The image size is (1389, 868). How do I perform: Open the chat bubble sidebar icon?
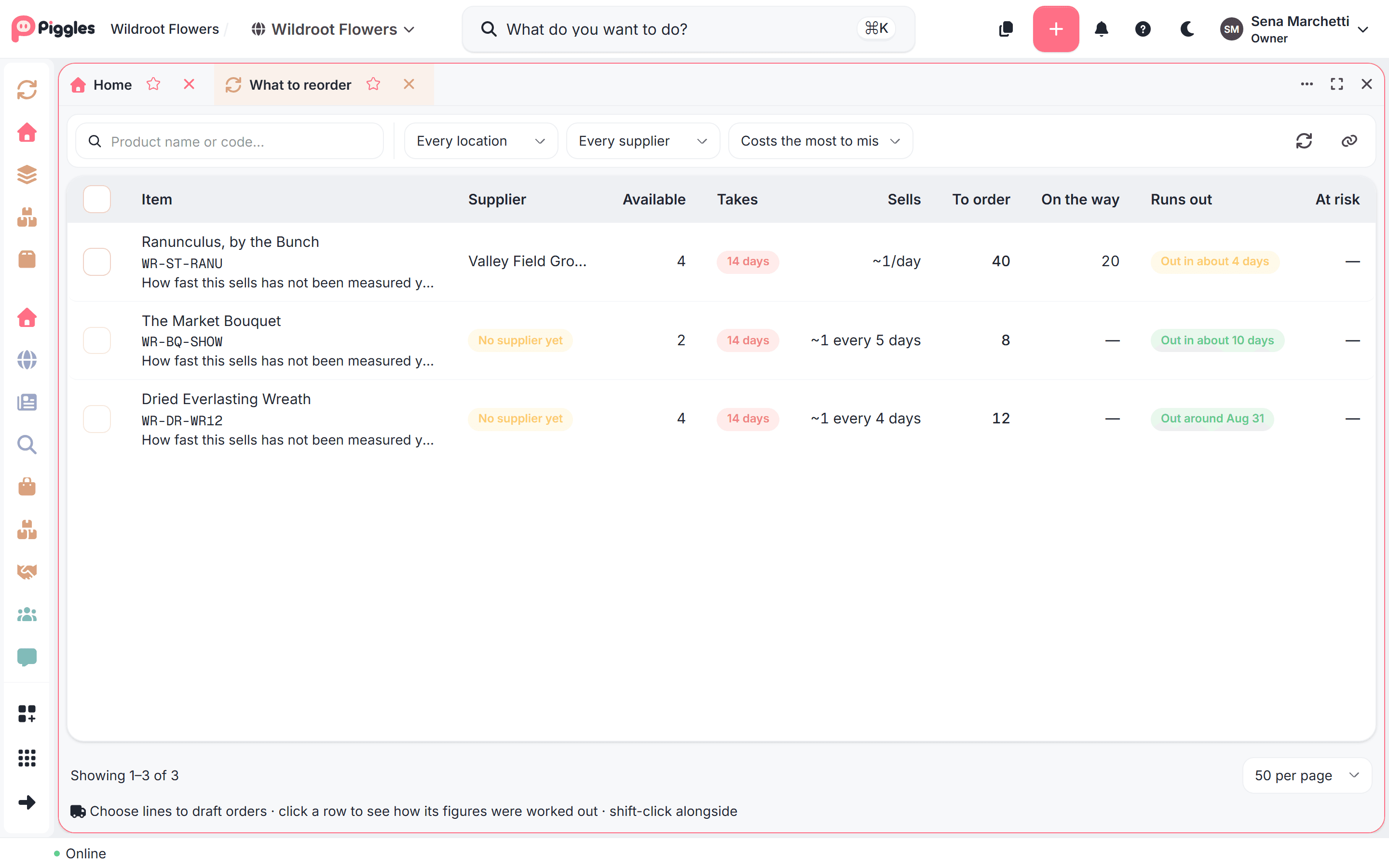coord(27,657)
